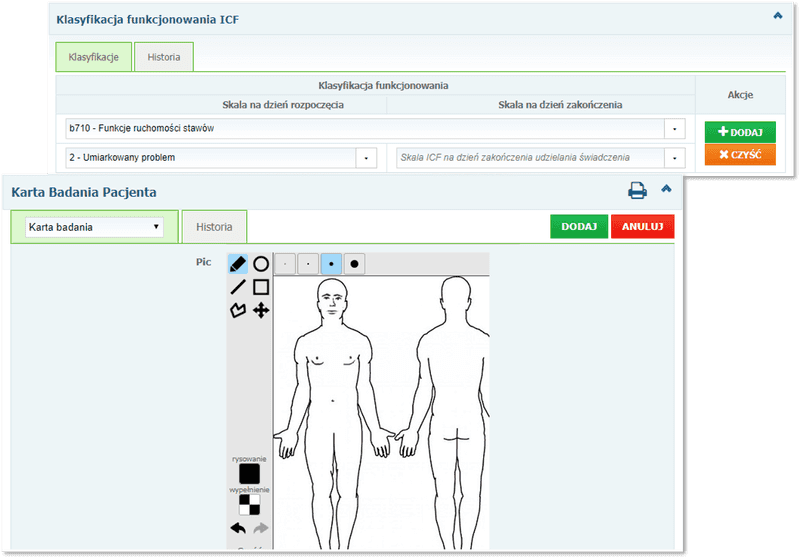
Task: Select the move arrows tool
Action: coord(261,311)
